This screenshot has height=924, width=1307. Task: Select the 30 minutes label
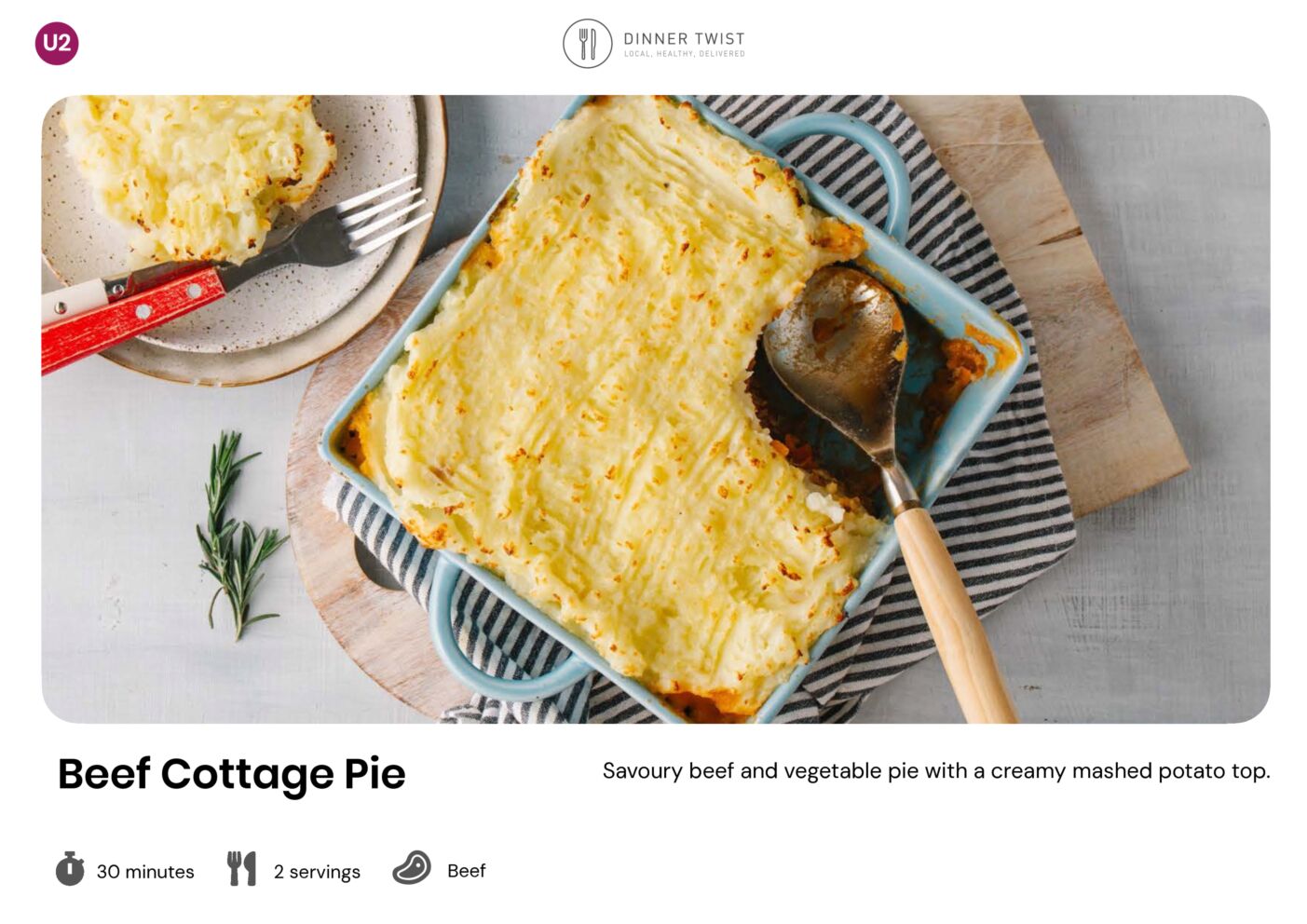coord(145,872)
